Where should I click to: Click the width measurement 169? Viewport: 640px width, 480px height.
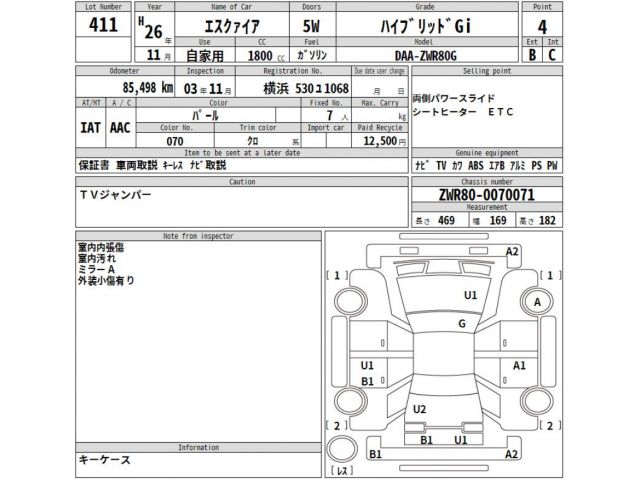tap(498, 220)
